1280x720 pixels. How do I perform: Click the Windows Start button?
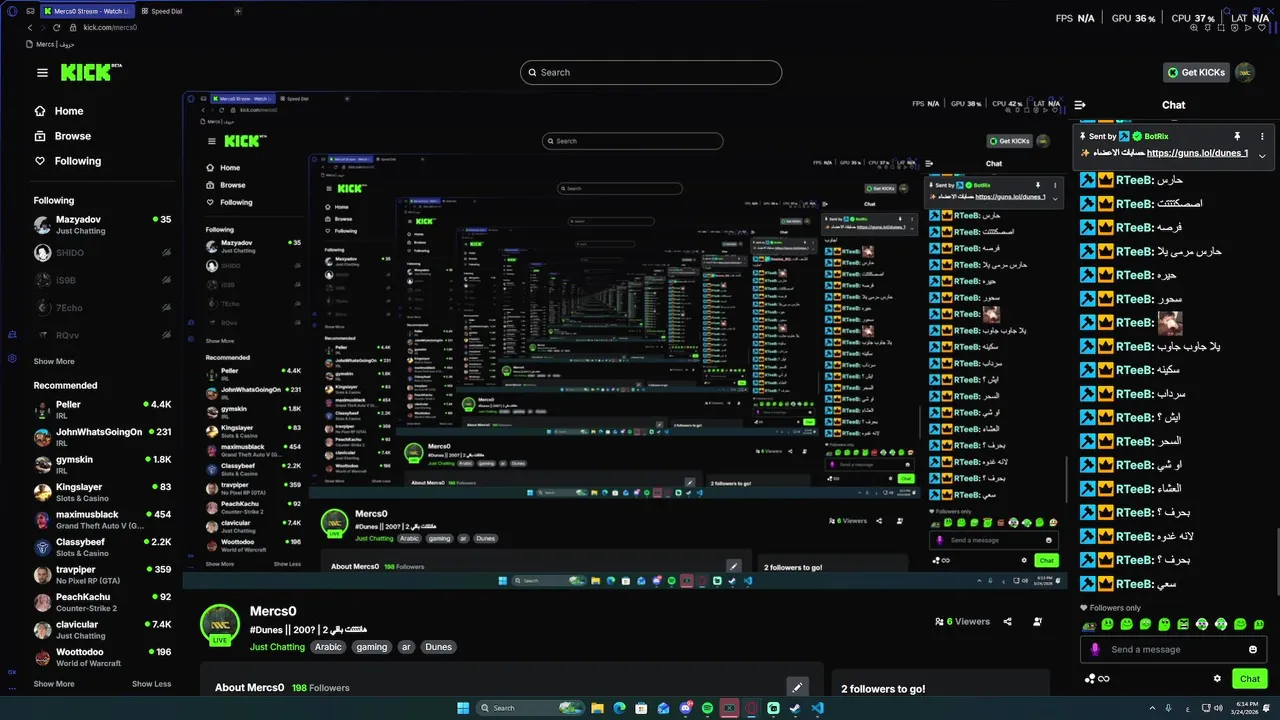coord(463,708)
